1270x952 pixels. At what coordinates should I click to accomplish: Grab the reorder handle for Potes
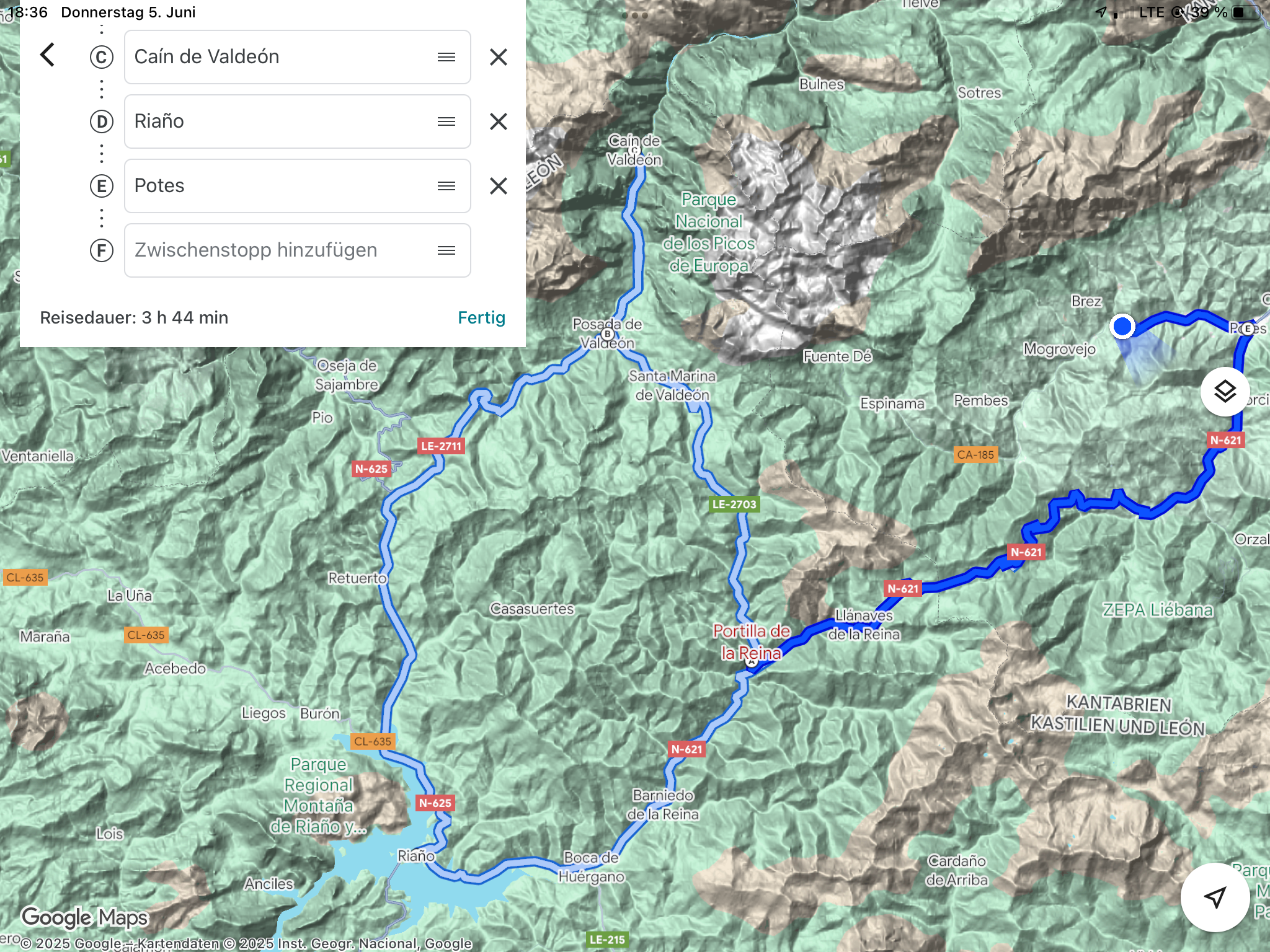[446, 186]
